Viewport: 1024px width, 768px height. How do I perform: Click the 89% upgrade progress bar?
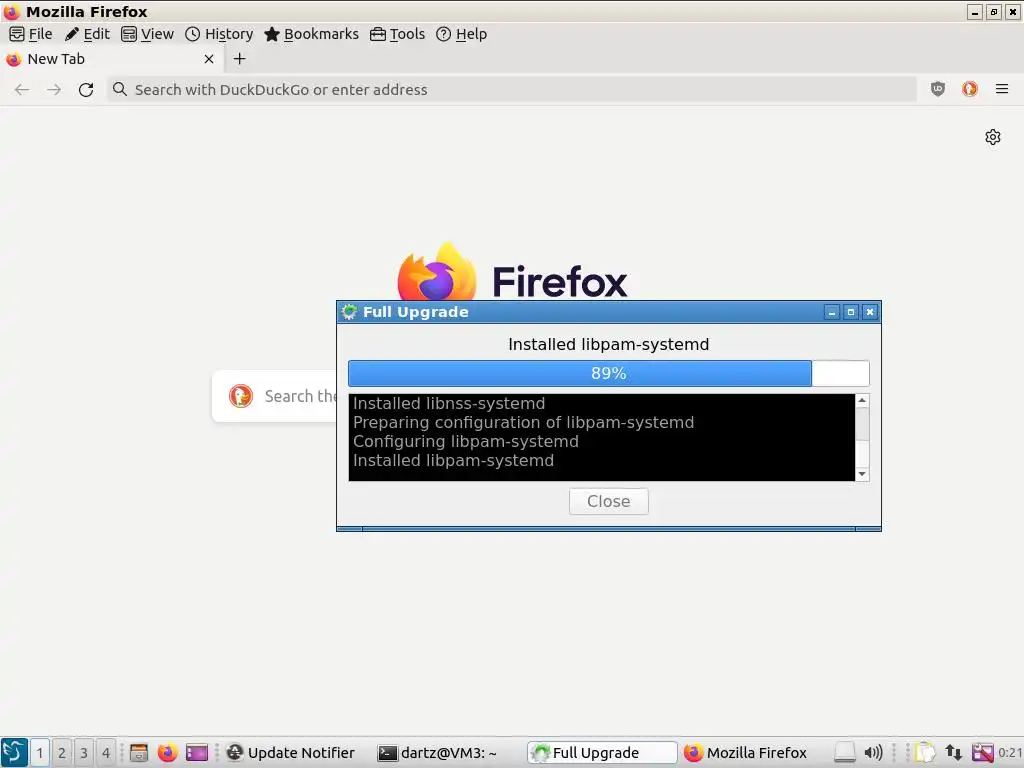pos(609,374)
